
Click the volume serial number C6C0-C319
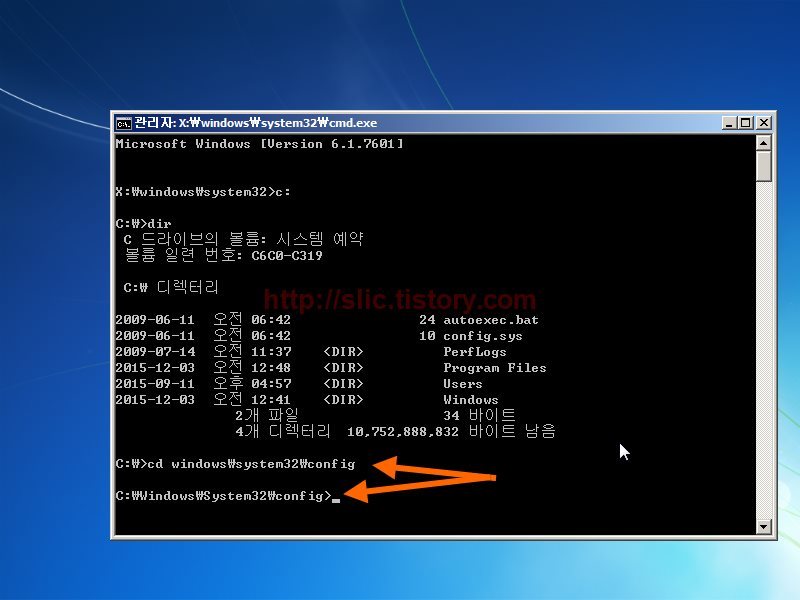pyautogui.click(x=287, y=256)
